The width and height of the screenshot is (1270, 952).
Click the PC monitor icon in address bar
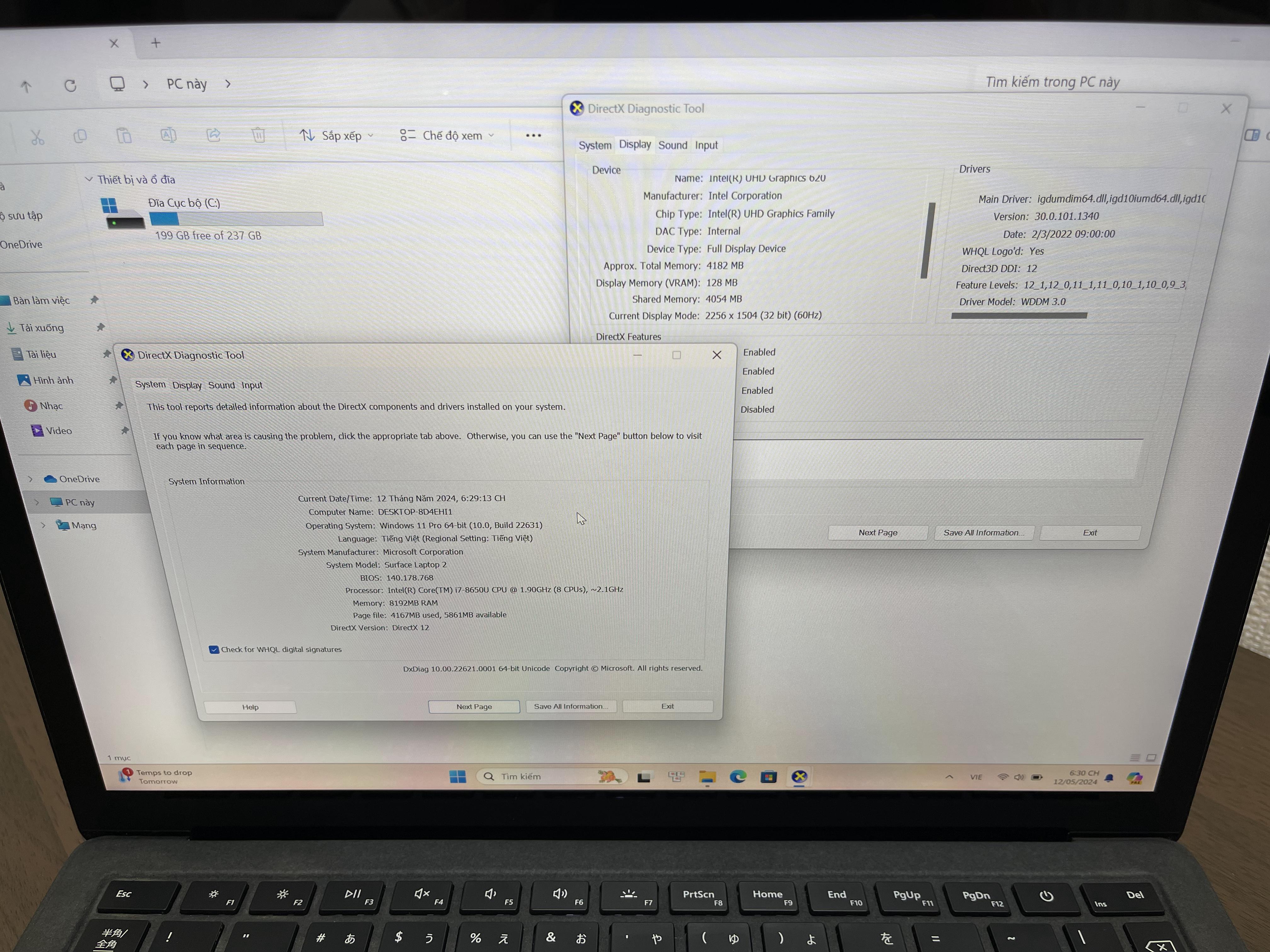[117, 84]
